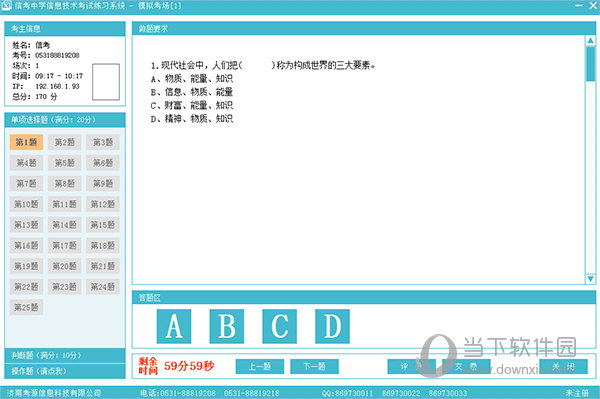Select answer D in the answer area
600x399 pixels.
tap(332, 326)
